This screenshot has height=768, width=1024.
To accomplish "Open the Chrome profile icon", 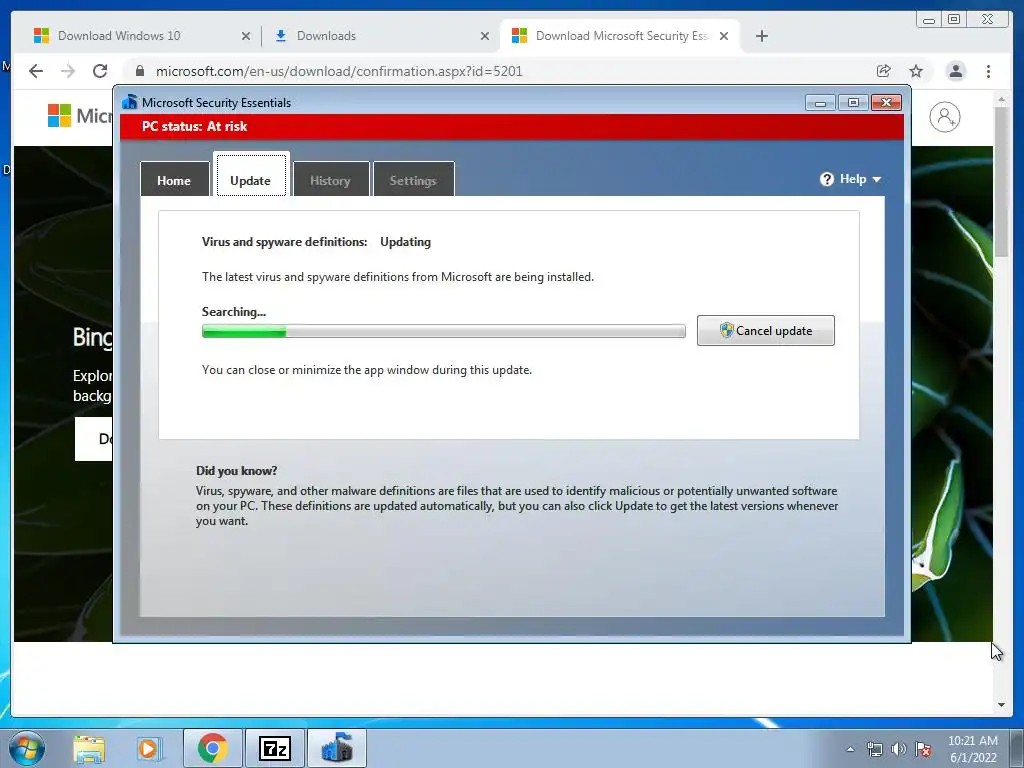I will point(955,71).
